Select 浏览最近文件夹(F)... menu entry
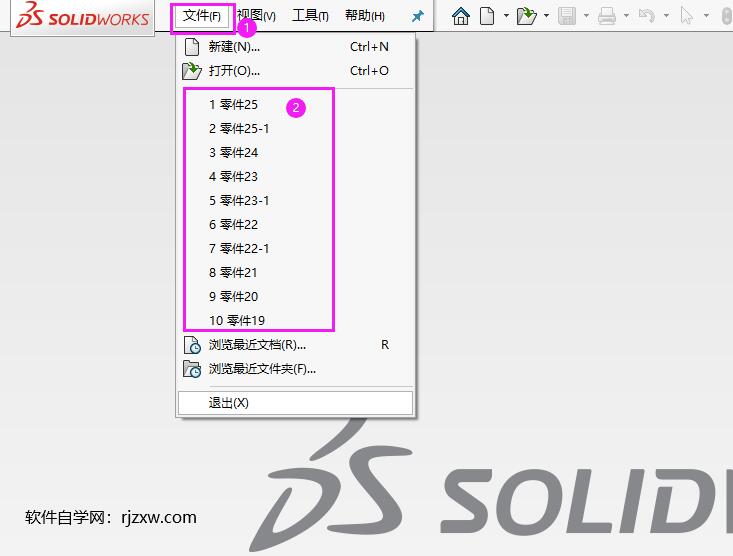 coord(295,369)
